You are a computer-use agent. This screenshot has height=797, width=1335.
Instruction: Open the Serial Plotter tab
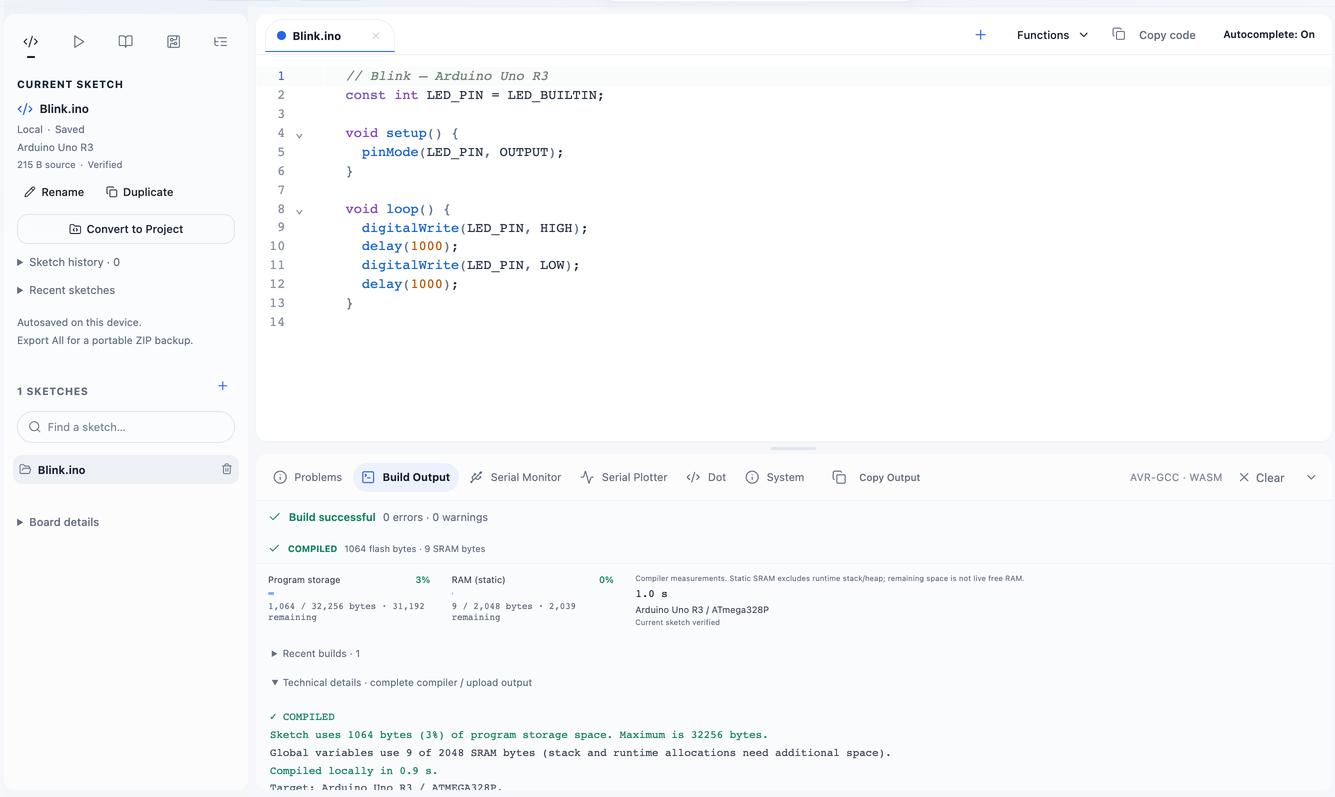[624, 478]
